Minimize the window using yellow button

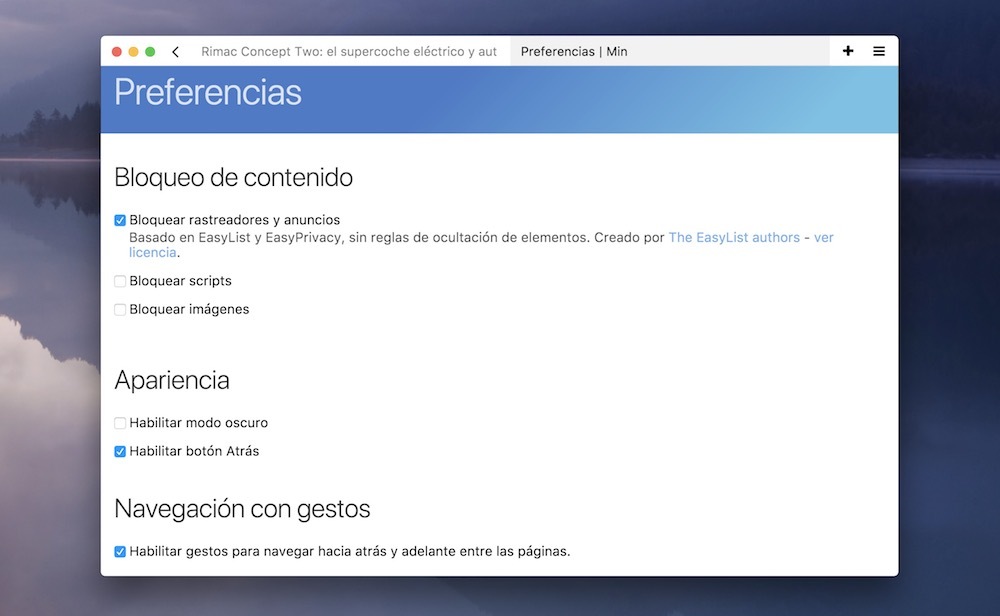(133, 50)
